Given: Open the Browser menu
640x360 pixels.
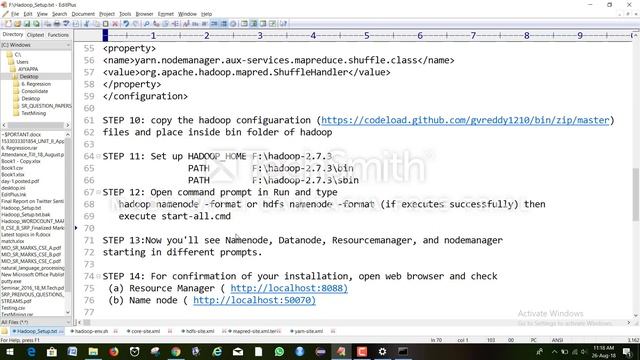Looking at the screenshot, I should coord(144,14).
